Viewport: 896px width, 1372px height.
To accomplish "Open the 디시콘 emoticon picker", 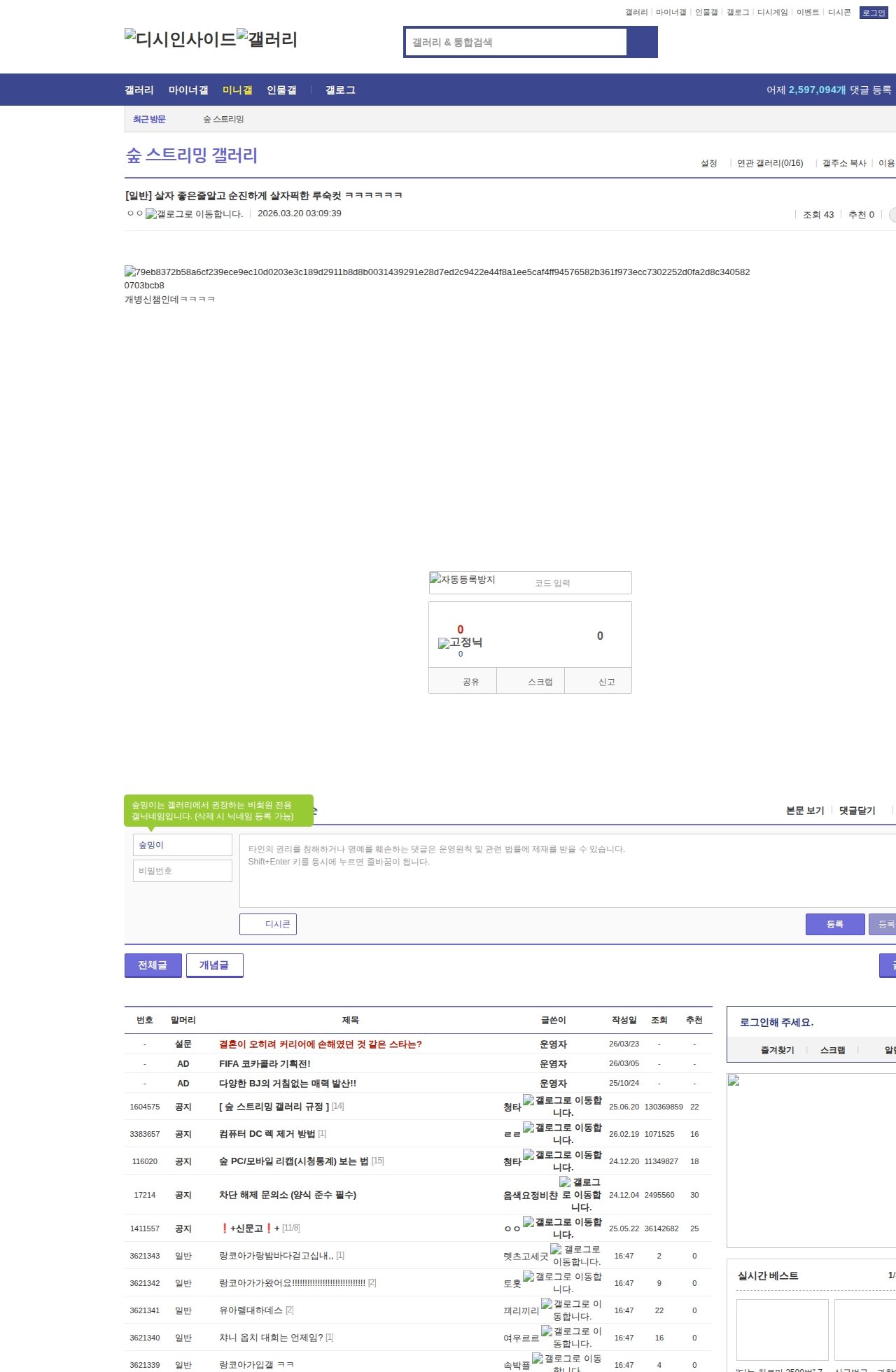I will (x=268, y=924).
